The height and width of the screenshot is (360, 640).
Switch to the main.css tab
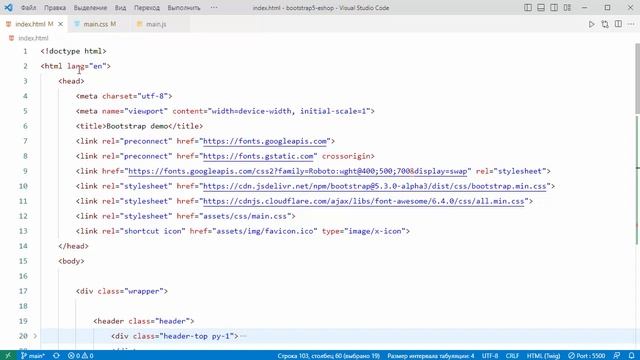point(100,24)
